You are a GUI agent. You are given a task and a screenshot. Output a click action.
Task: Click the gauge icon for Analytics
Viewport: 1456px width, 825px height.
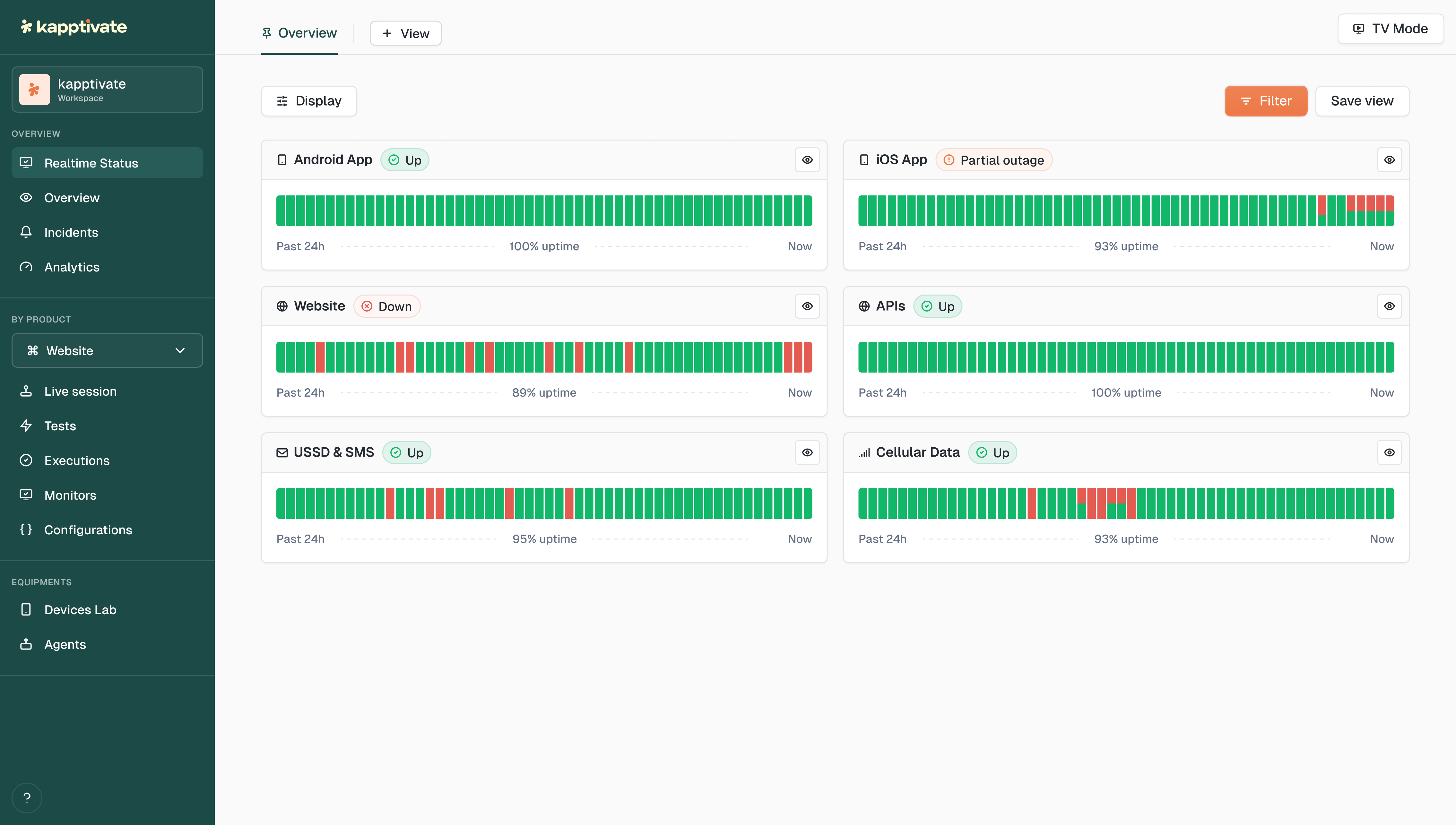coord(26,267)
